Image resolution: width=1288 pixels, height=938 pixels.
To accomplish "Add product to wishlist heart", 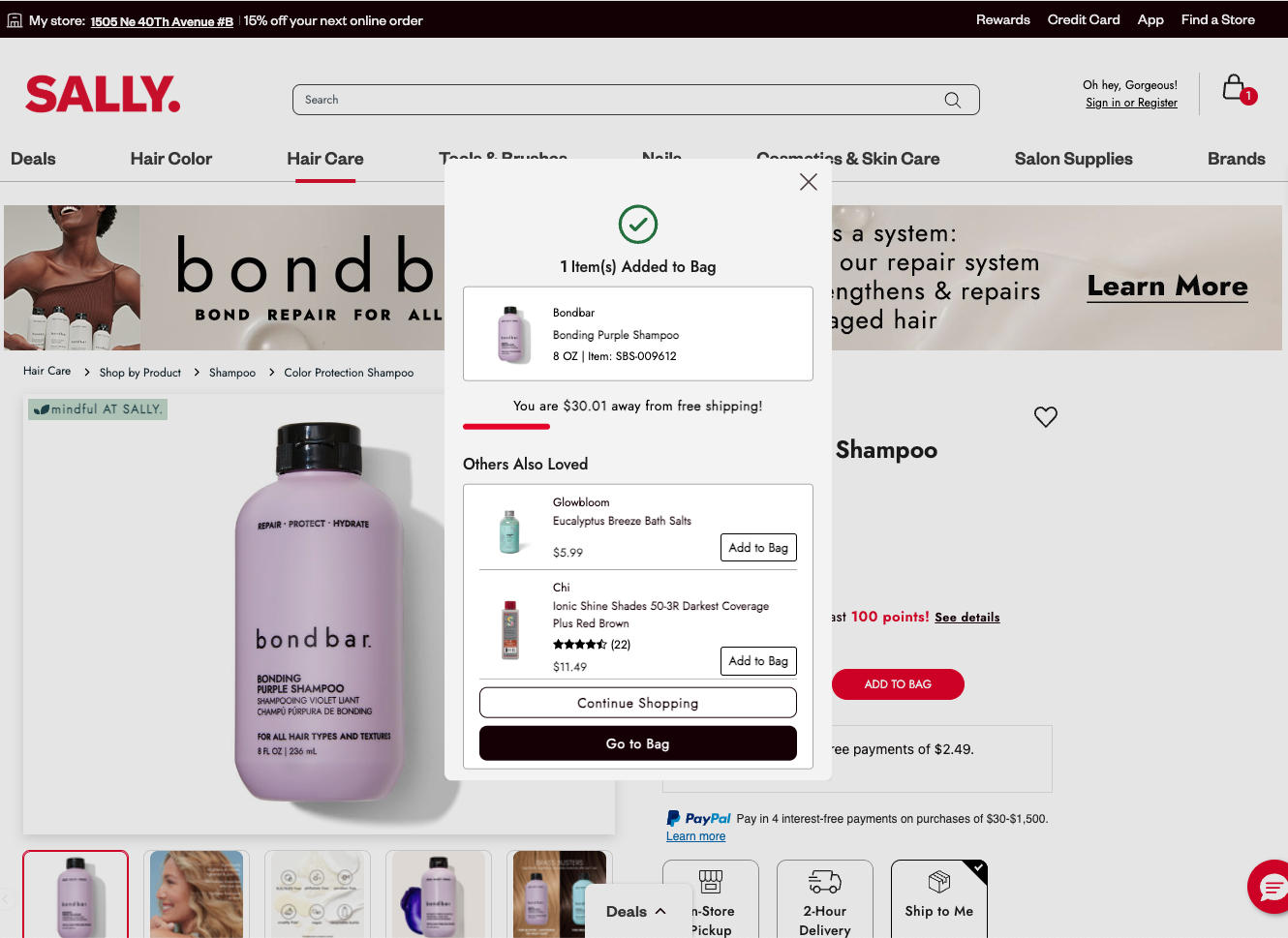I will tap(1046, 417).
